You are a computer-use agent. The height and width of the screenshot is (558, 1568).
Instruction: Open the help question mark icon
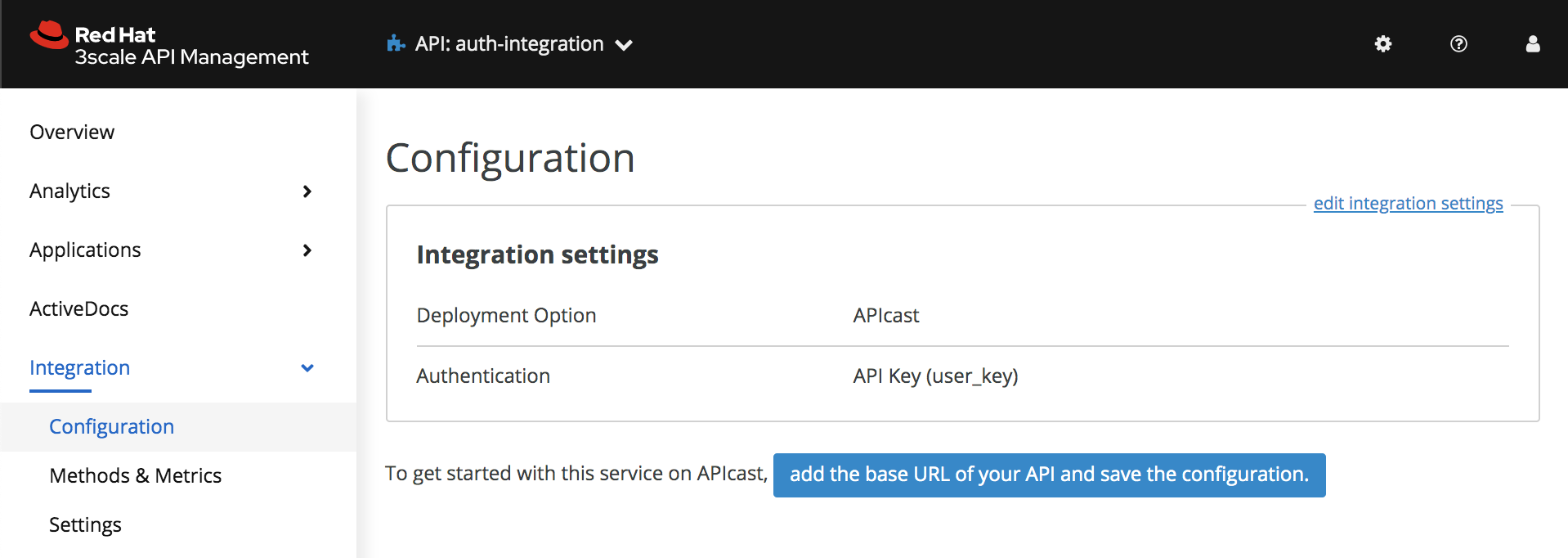tap(1458, 44)
